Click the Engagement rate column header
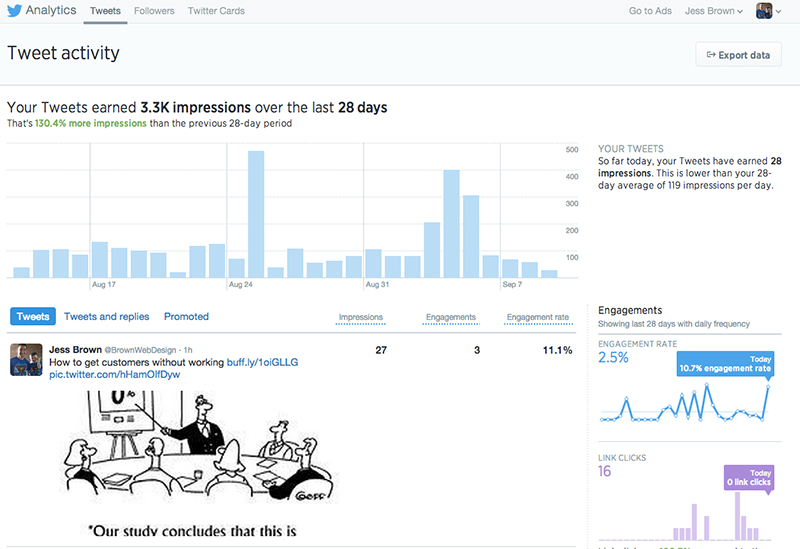Viewport: 800px width, 549px height. [538, 317]
